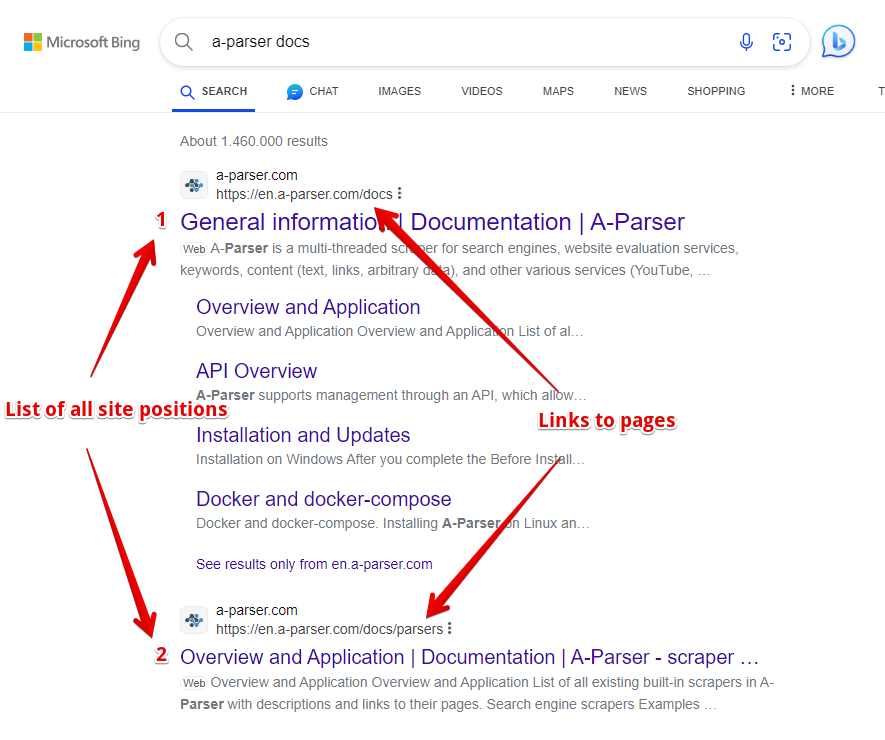Activate microphone voice search
The width and height of the screenshot is (885, 740).
click(x=746, y=42)
